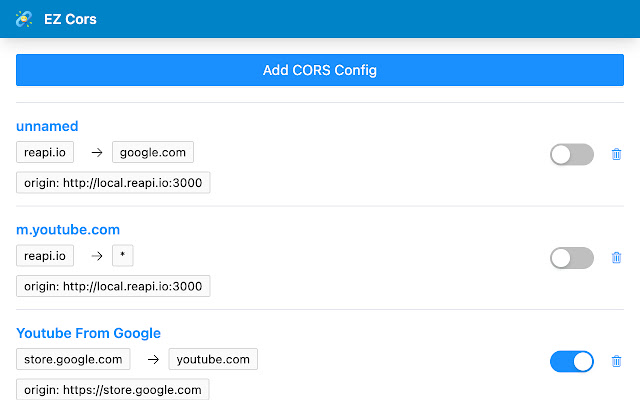640x400 pixels.
Task: Delete the Youtube From Google config
Action: [616, 361]
